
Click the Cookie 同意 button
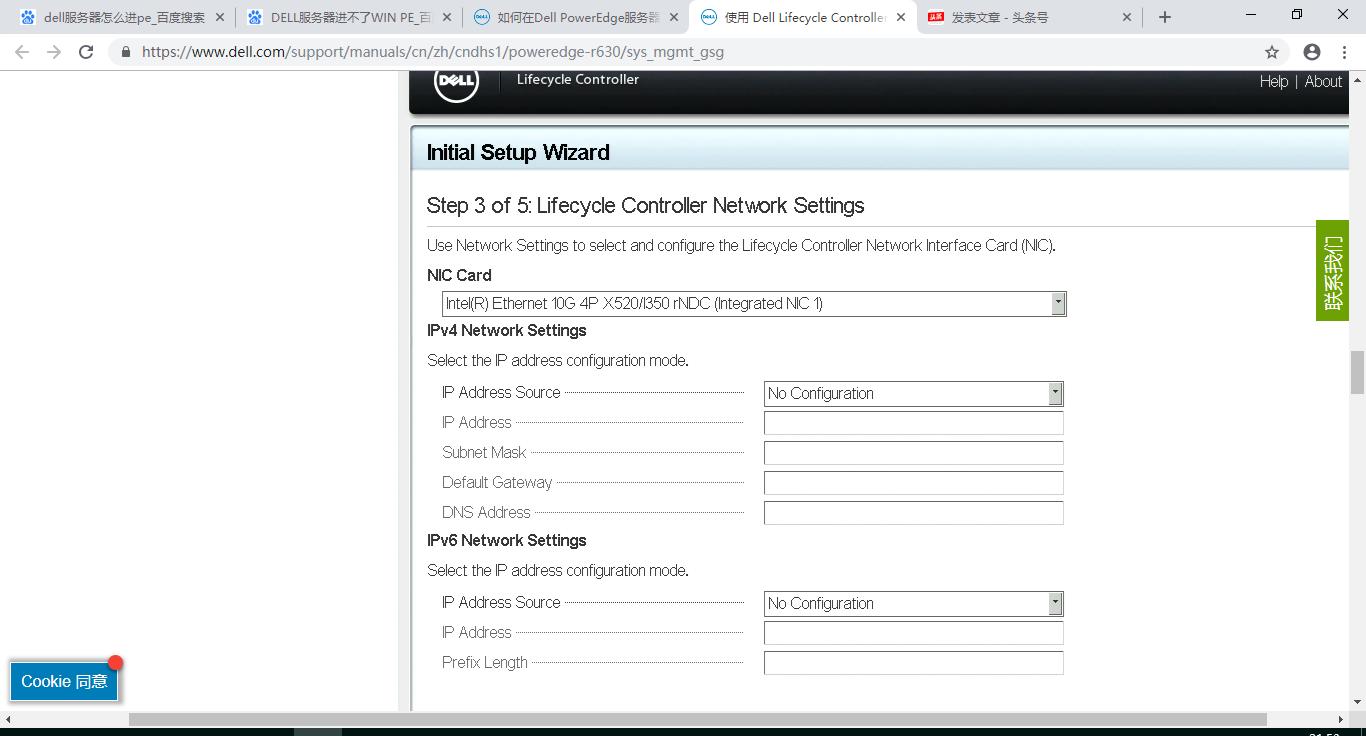click(64, 681)
